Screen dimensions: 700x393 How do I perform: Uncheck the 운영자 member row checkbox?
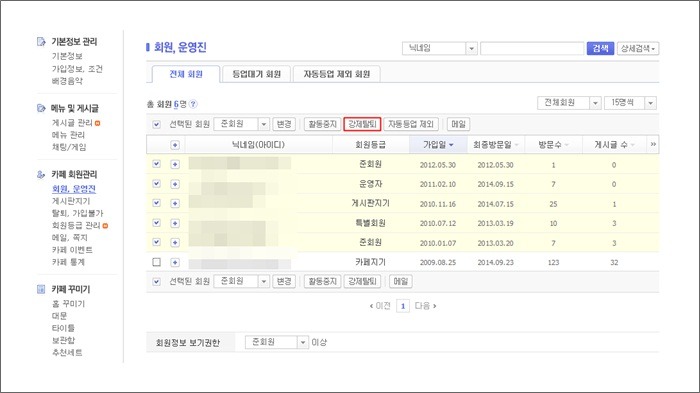(156, 184)
